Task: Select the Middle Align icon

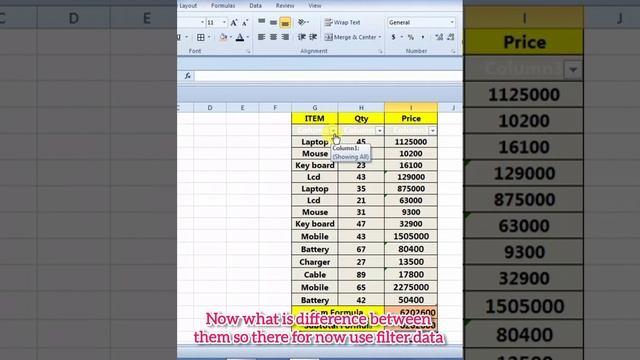Action: tap(273, 22)
